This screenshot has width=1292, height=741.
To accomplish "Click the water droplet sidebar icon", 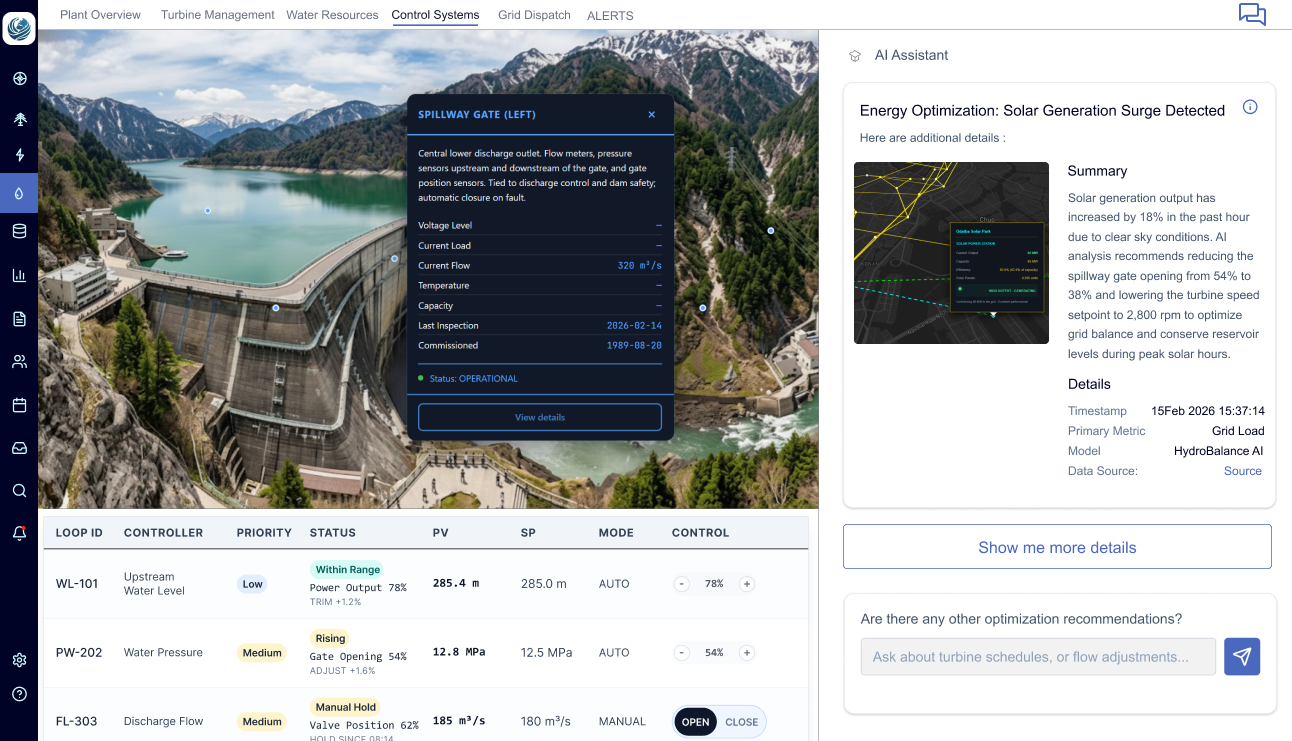I will click(x=19, y=193).
